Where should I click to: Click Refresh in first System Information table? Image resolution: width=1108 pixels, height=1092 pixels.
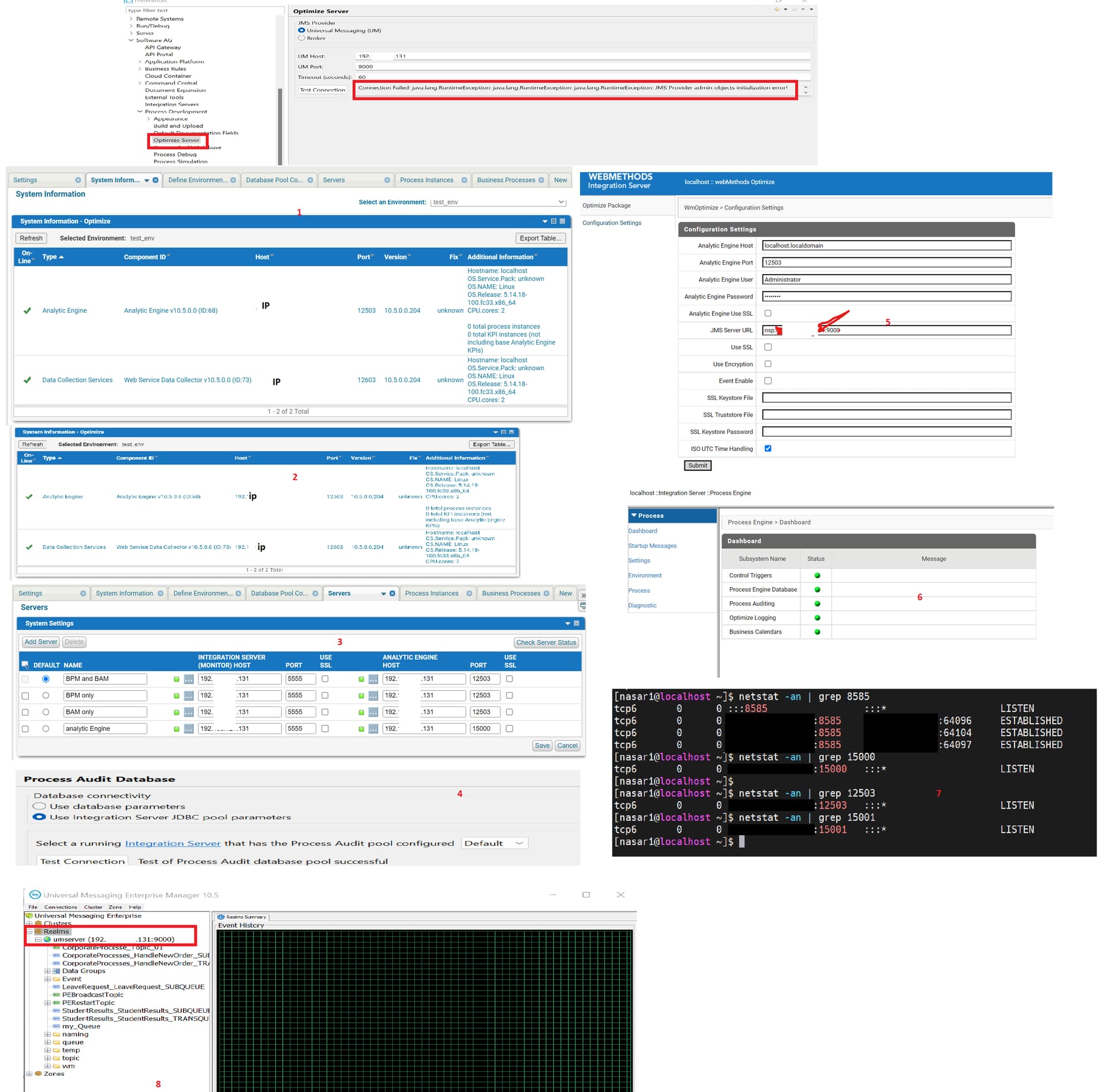(x=31, y=238)
